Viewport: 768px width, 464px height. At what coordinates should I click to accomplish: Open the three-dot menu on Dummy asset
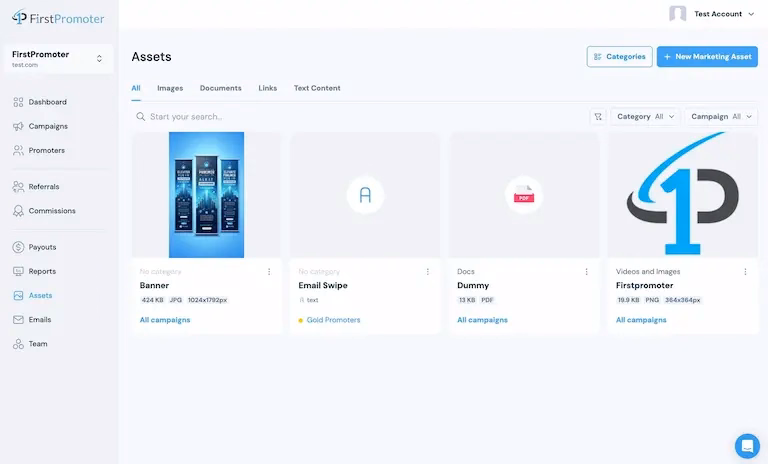[586, 272]
